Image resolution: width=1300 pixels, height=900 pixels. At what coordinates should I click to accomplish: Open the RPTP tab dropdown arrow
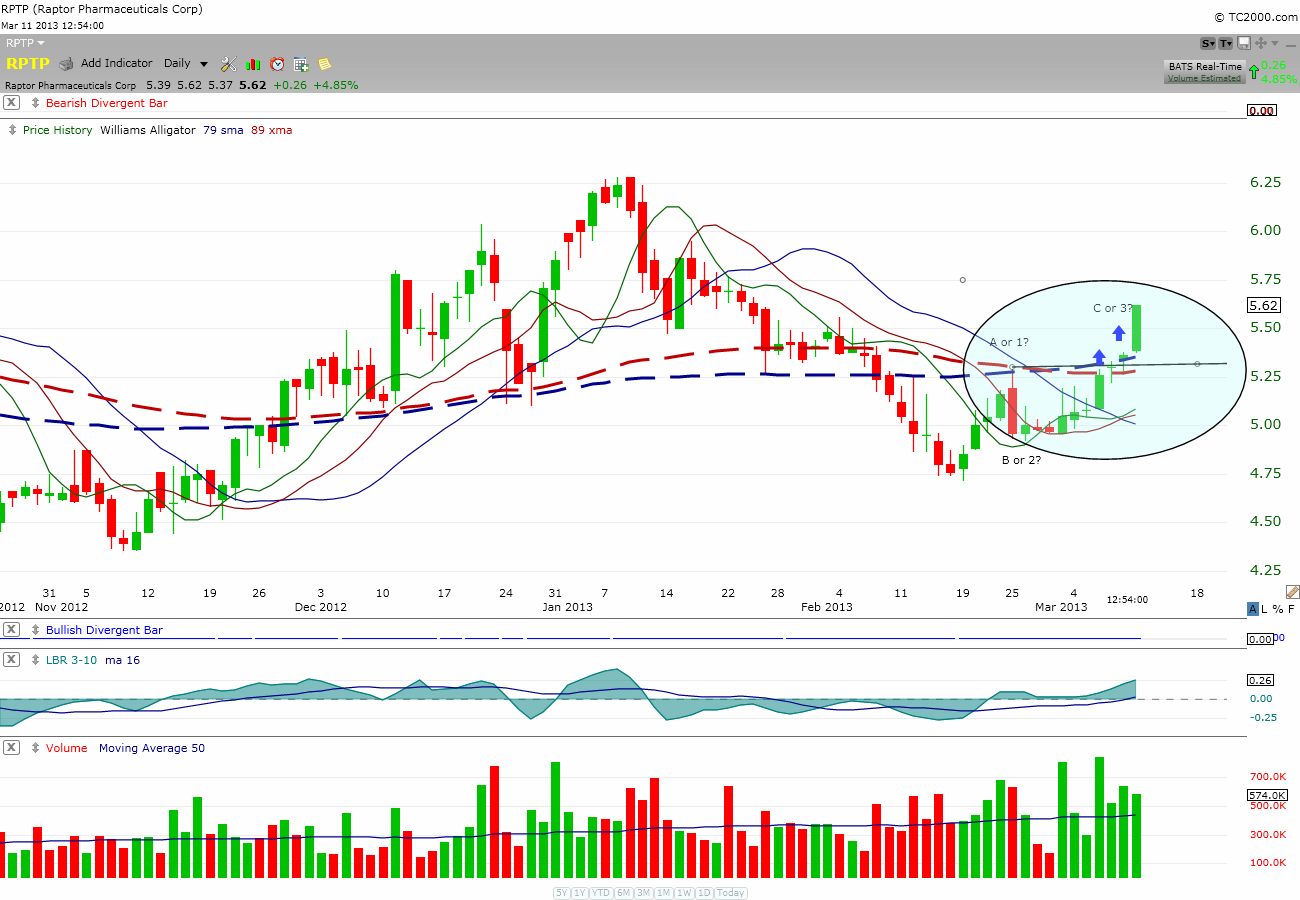point(41,43)
